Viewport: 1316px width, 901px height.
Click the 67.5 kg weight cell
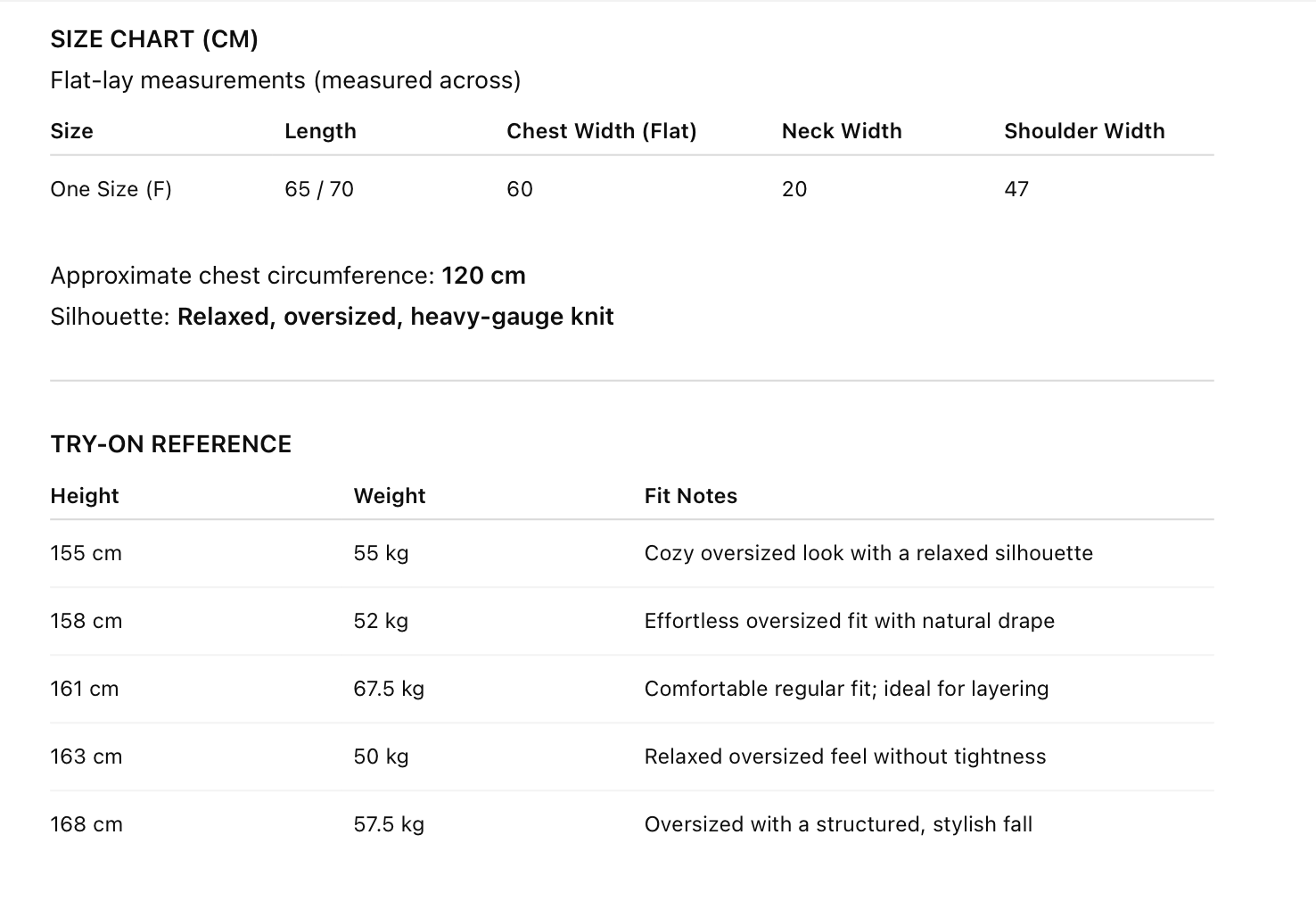pos(388,689)
